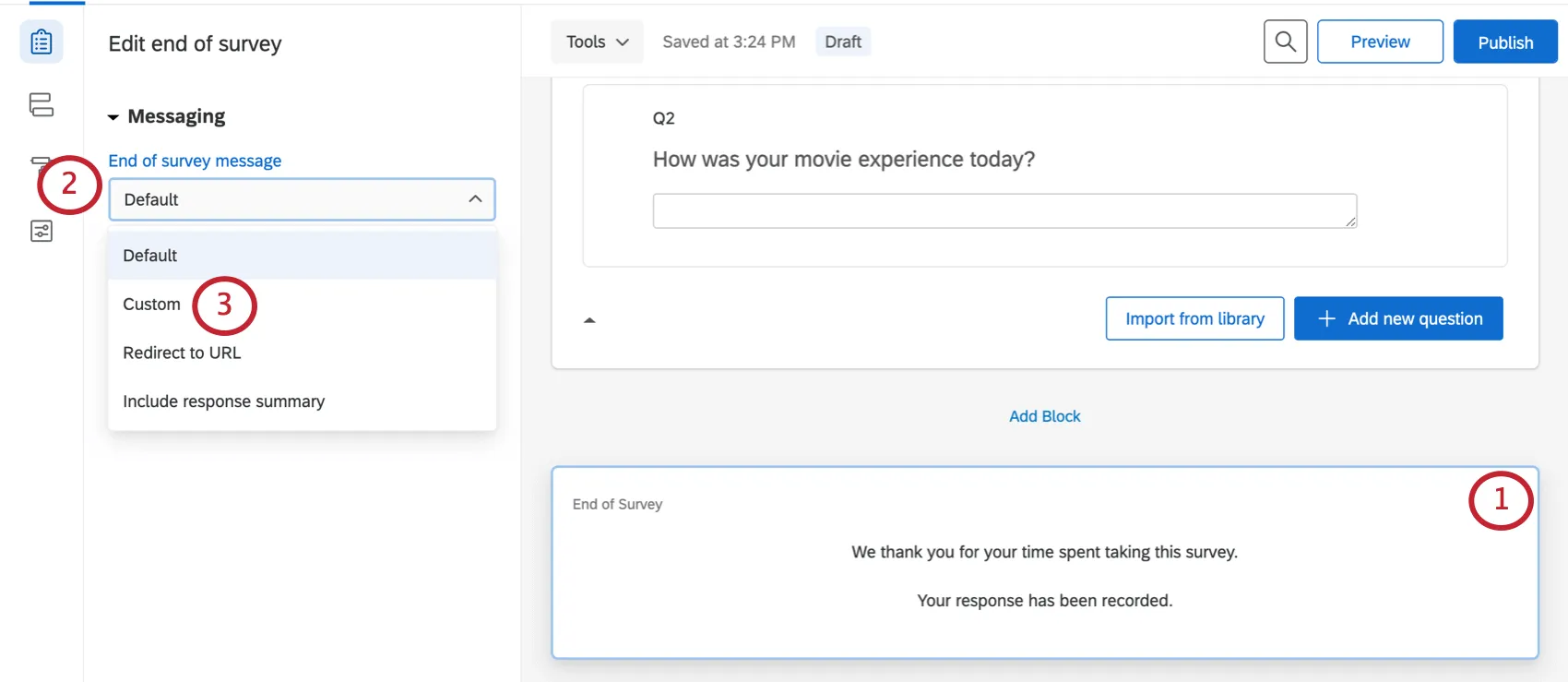Choose Custom from the message options
1568x682 pixels.
[x=152, y=305]
